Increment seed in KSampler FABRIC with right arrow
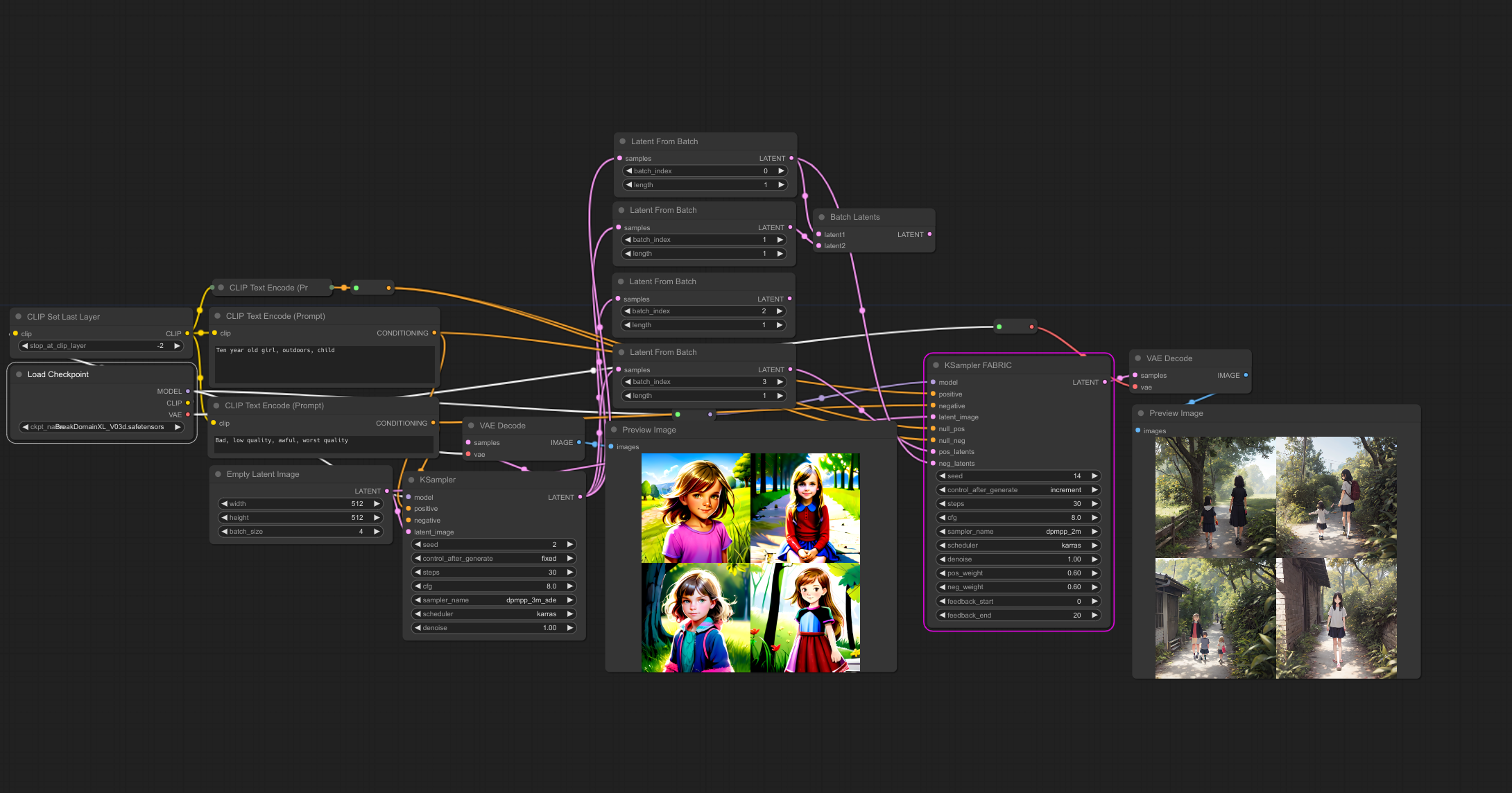The height and width of the screenshot is (793, 1512). coord(1094,476)
